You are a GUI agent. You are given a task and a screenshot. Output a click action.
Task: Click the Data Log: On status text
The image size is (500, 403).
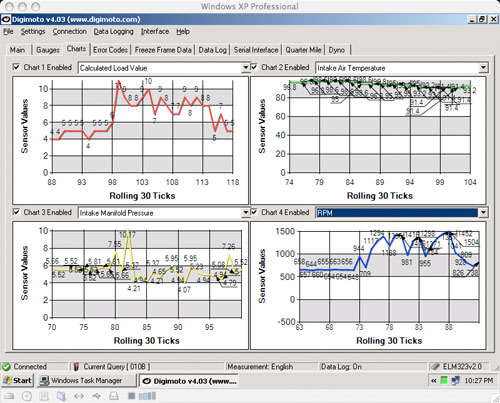341,367
